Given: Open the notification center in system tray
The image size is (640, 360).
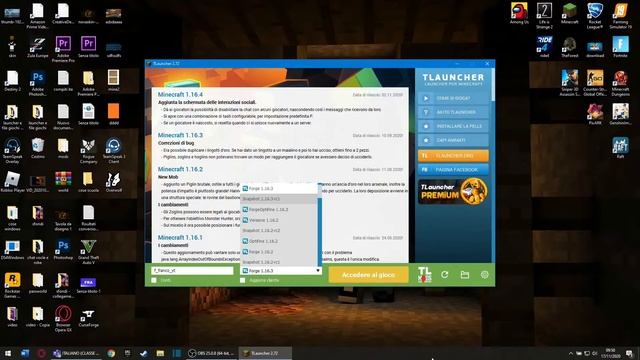Looking at the screenshot, I should (x=630, y=353).
